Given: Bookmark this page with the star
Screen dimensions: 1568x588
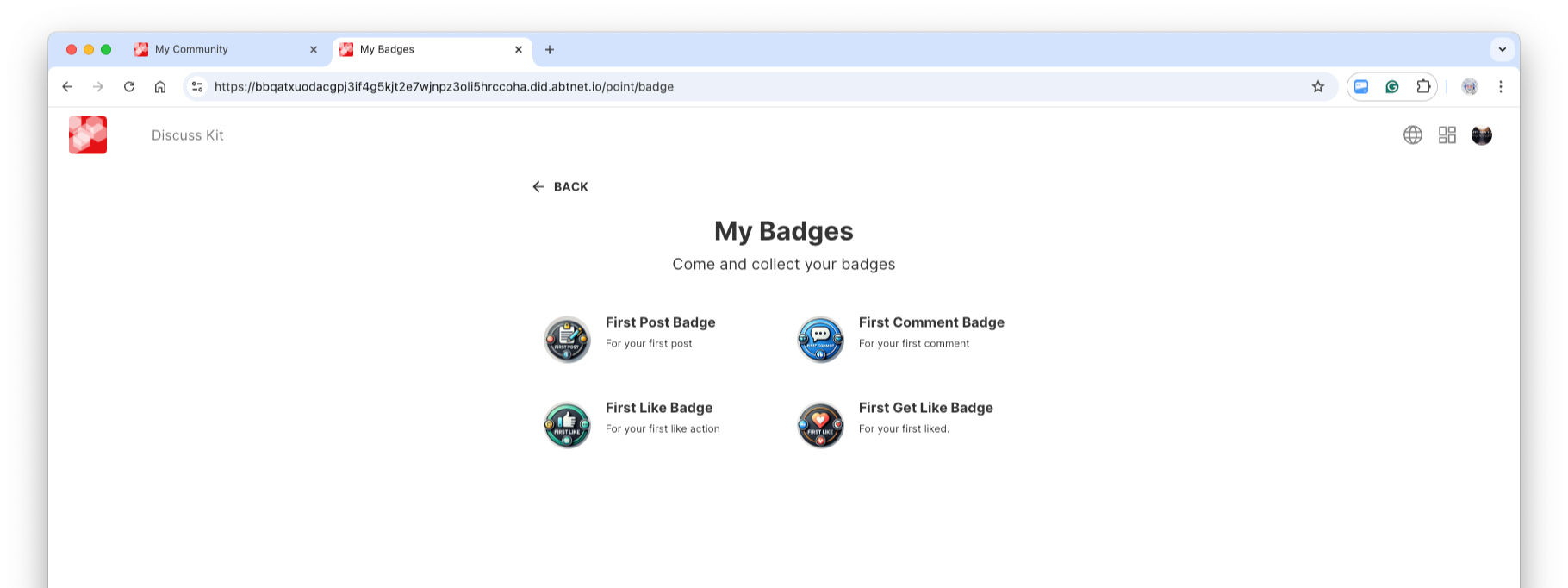Looking at the screenshot, I should [1318, 87].
